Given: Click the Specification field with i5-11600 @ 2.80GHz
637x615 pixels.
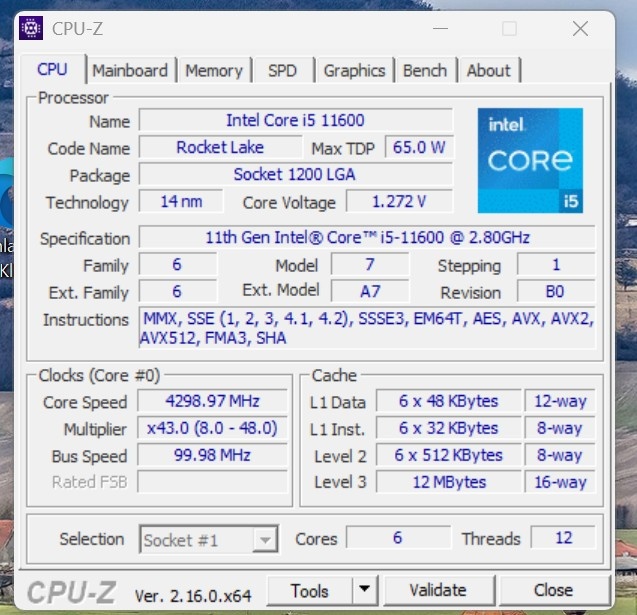Looking at the screenshot, I should [367, 237].
